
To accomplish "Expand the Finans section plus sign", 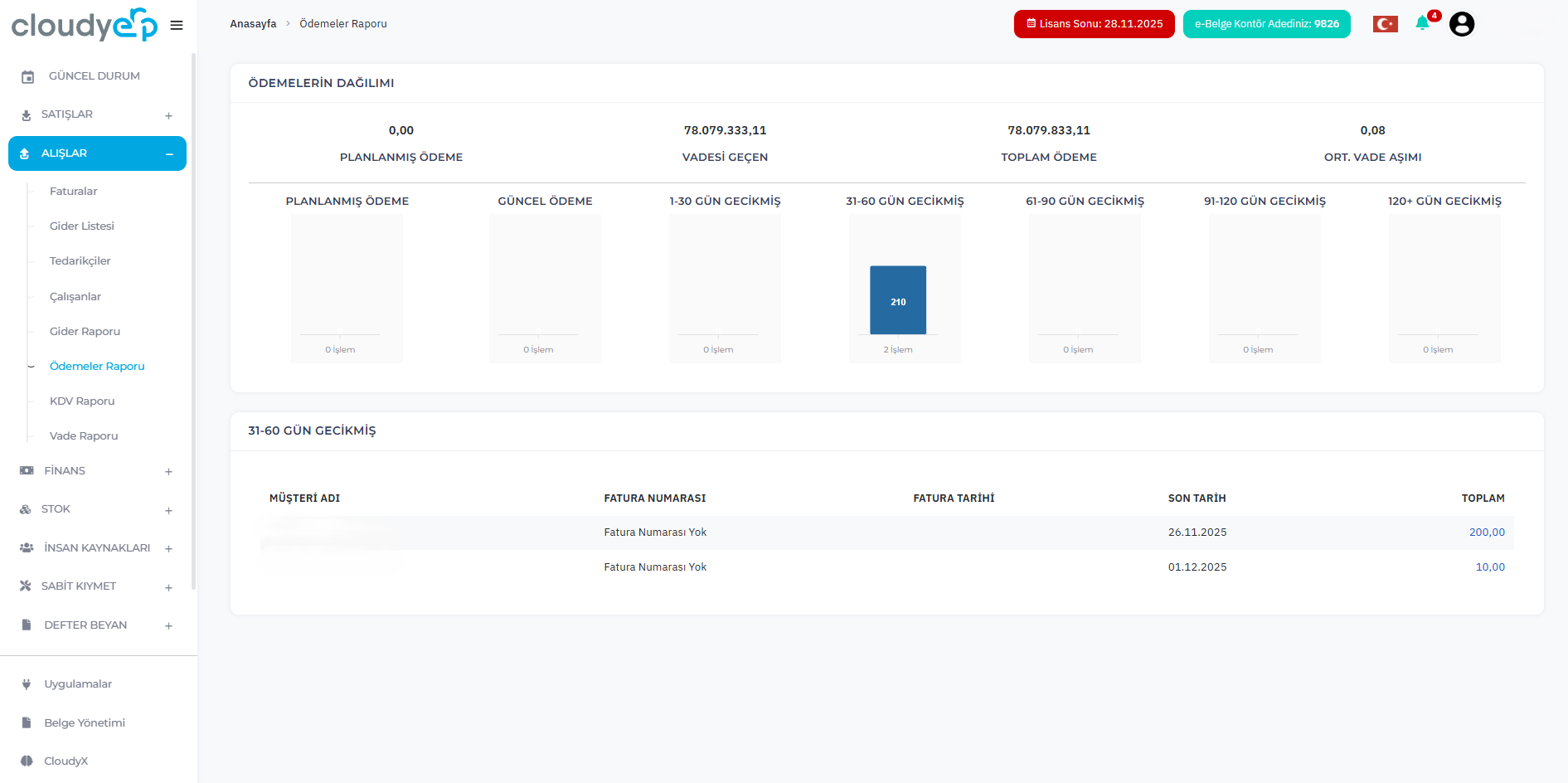I will [168, 471].
